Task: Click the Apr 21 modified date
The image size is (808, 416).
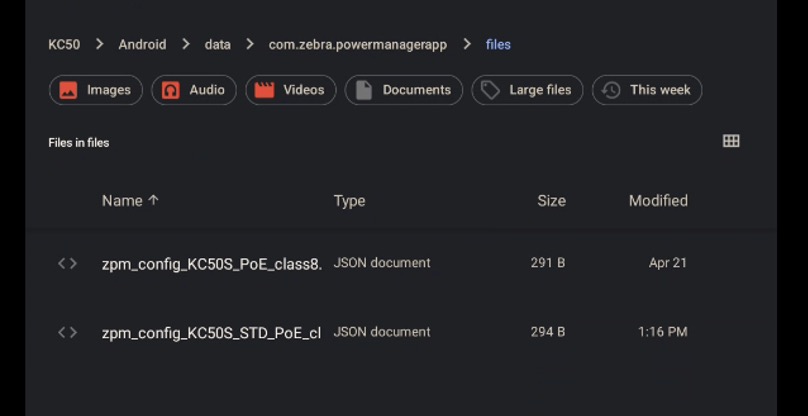Action: coord(668,263)
